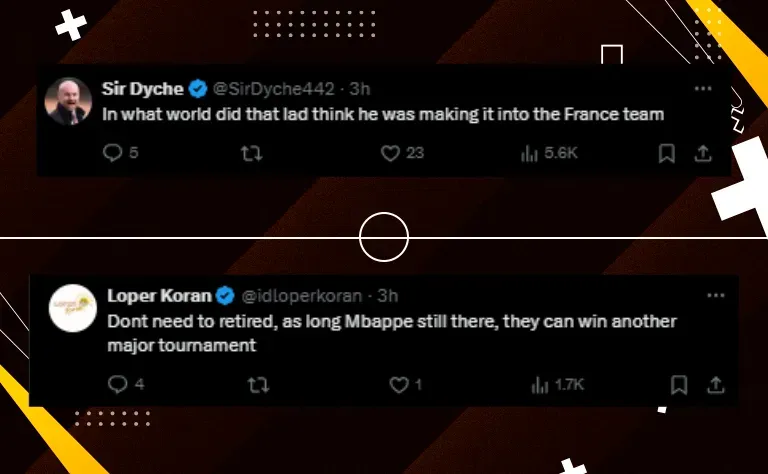Open more options on Loper Koran's tweet
The height and width of the screenshot is (474, 768).
(x=716, y=295)
